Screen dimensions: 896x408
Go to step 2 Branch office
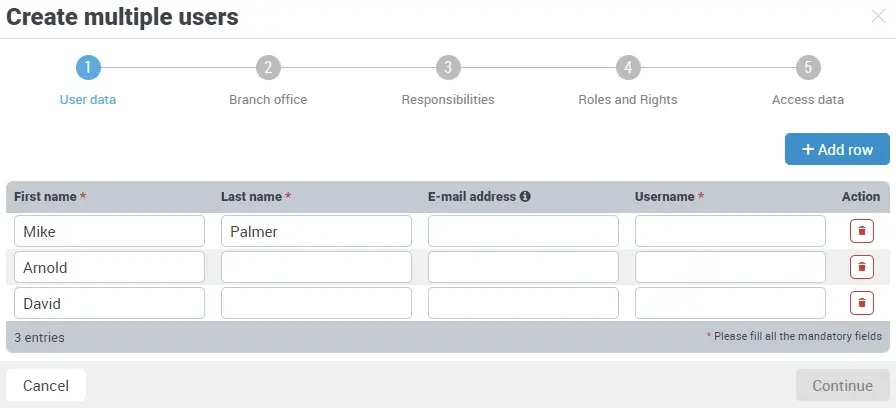point(267,68)
